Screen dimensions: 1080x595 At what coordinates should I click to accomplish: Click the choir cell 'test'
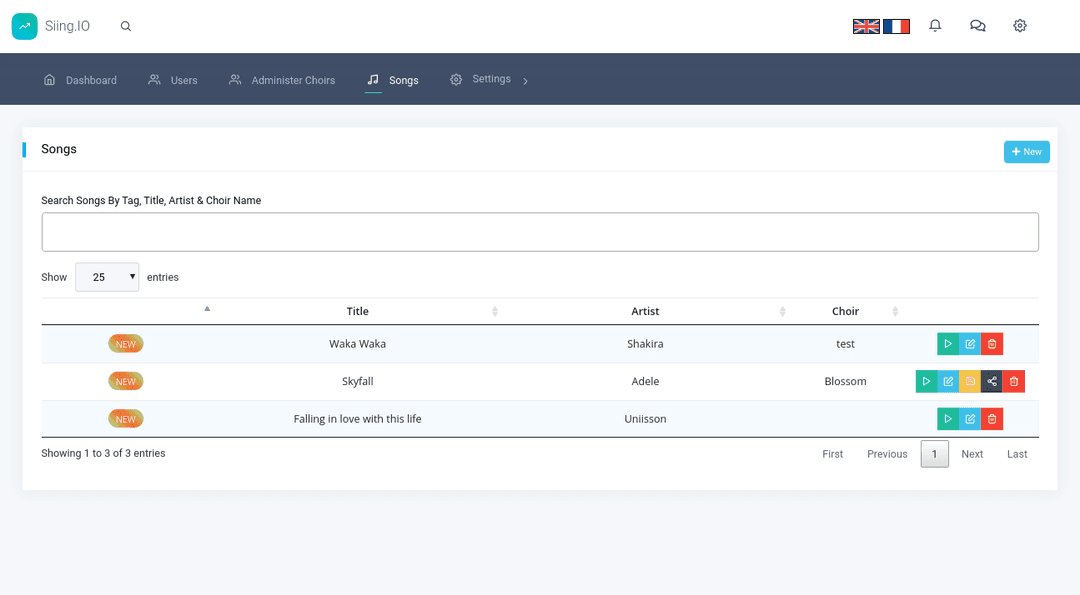pos(845,344)
